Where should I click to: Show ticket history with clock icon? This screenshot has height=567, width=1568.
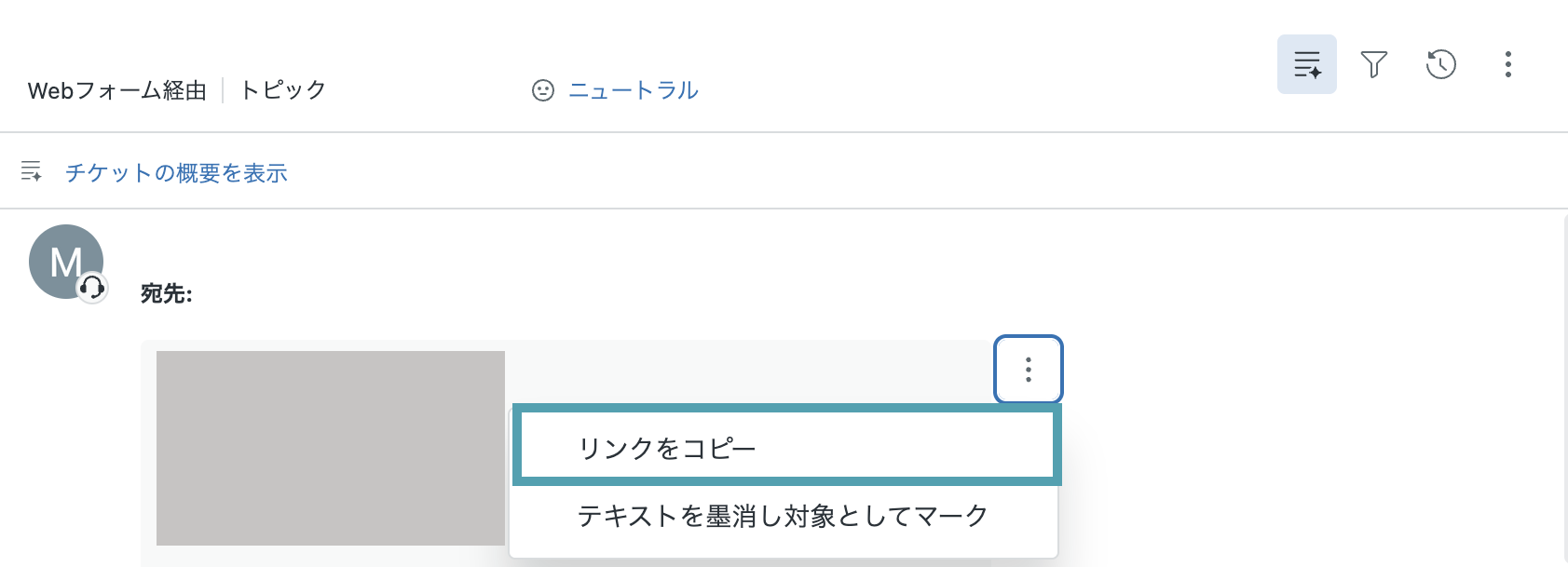click(x=1441, y=64)
